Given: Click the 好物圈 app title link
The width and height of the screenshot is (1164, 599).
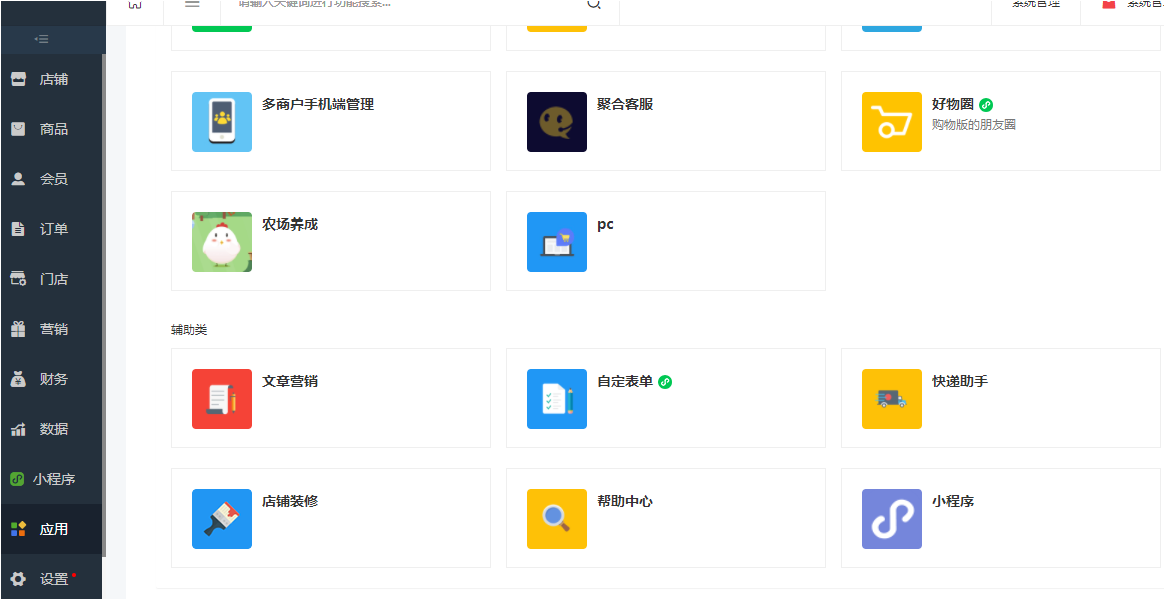Looking at the screenshot, I should pyautogui.click(x=952, y=104).
